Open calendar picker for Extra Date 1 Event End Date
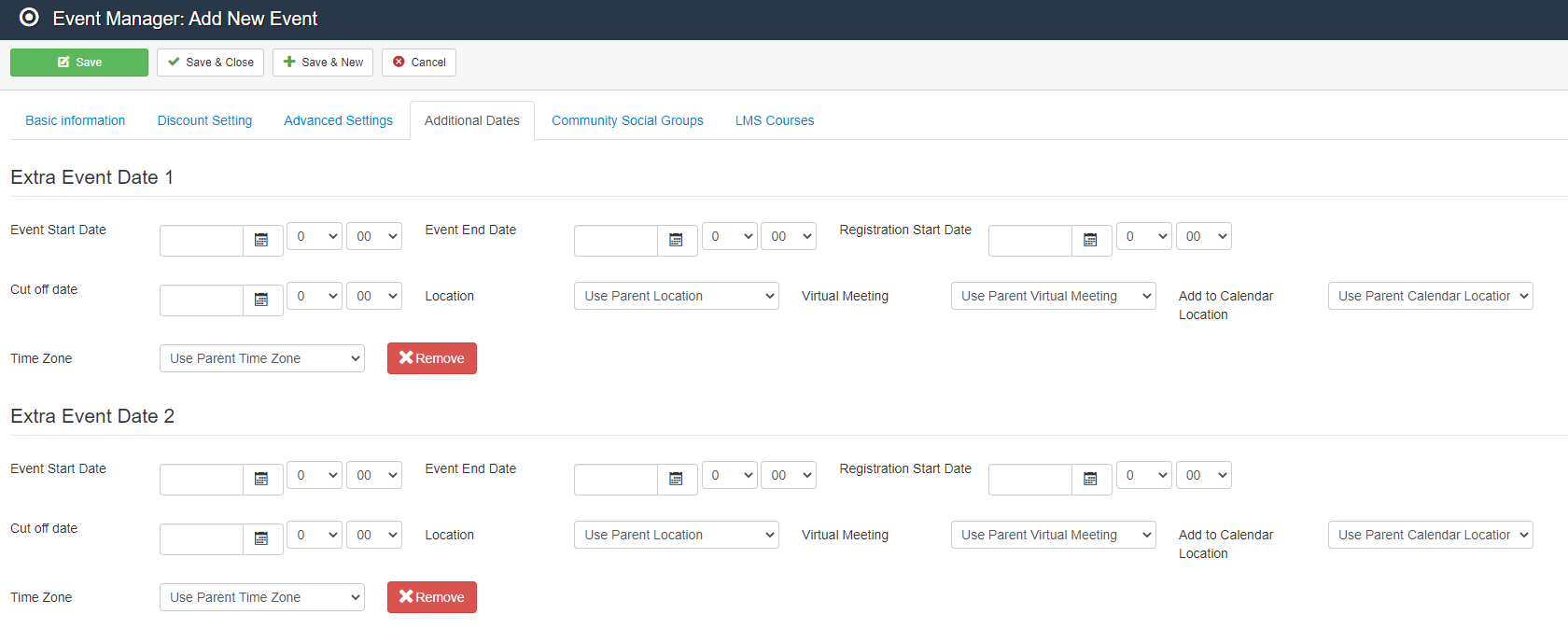 click(x=677, y=240)
